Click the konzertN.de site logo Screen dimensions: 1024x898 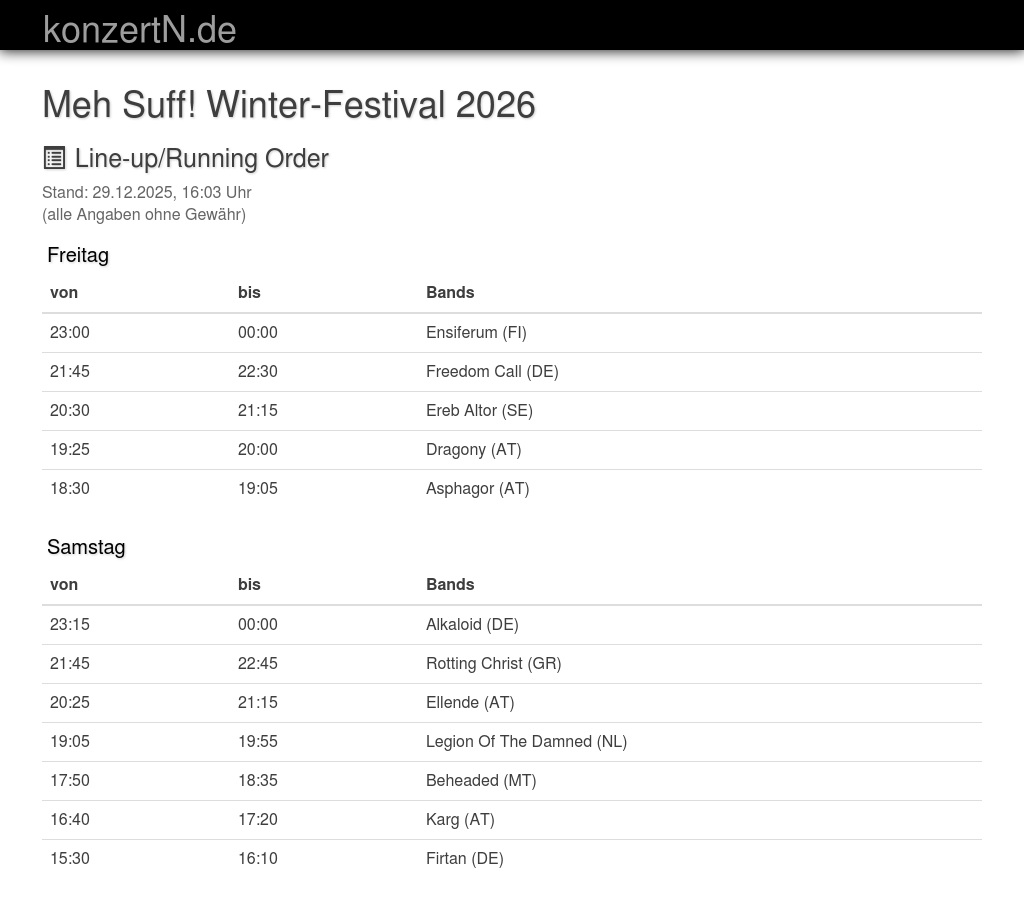139,30
